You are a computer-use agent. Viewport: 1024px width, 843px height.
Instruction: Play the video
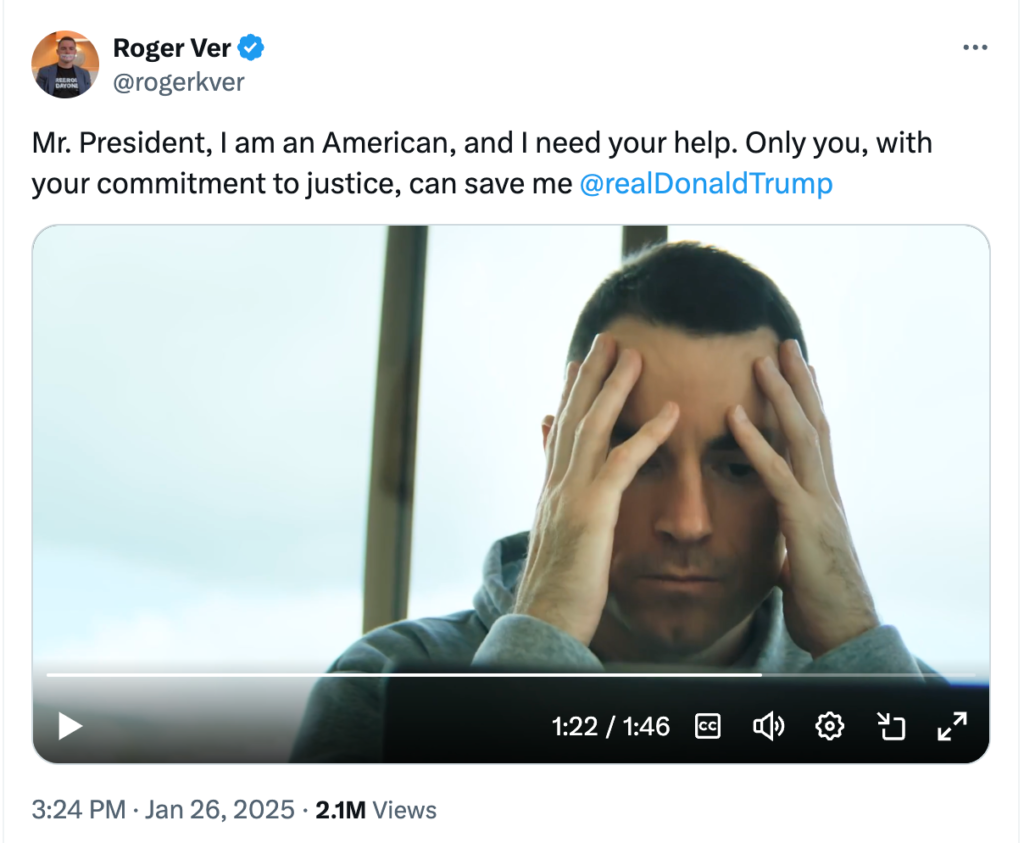coord(70,726)
